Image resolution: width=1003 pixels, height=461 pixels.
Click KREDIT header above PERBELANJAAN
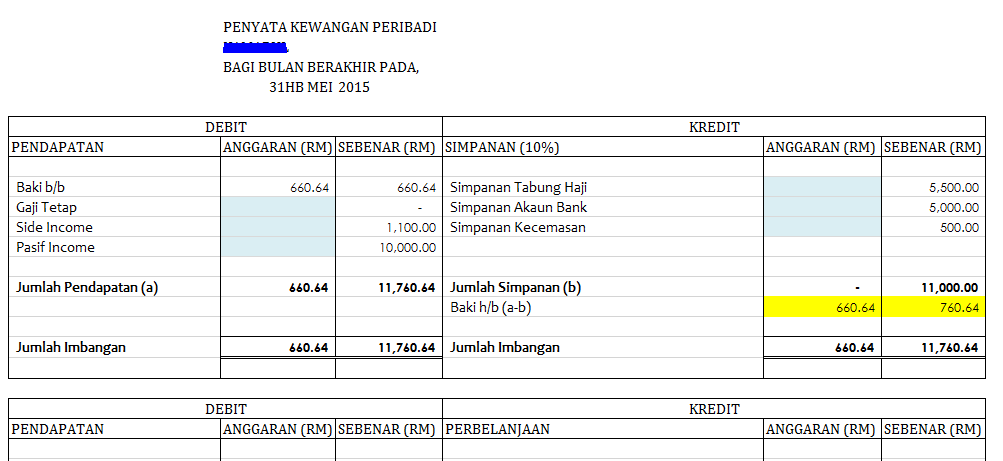point(714,409)
